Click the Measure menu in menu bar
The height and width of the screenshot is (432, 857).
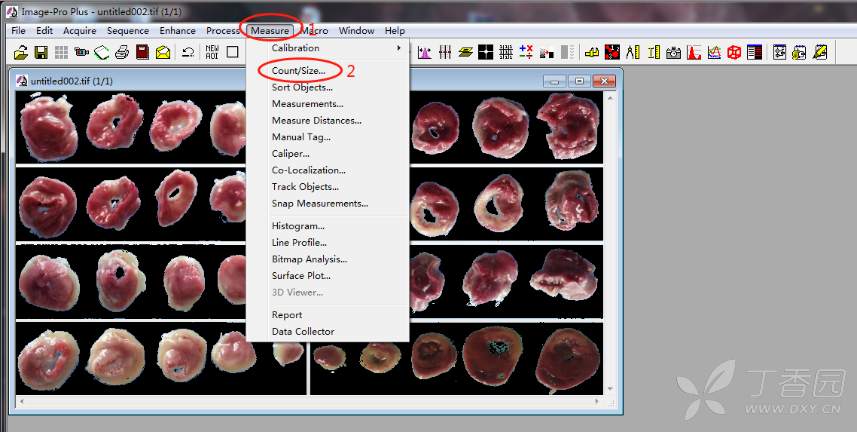point(270,31)
